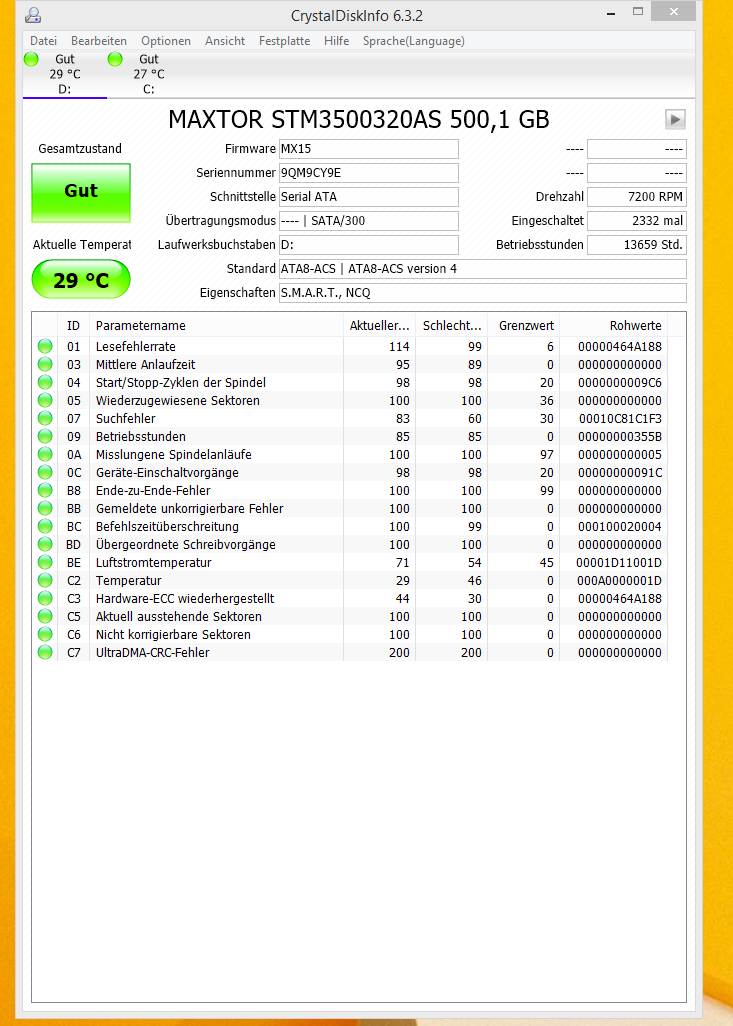The image size is (733, 1026).
Task: Click the status dot for Aktuell ausstehende Sektoren
Action: point(45,616)
